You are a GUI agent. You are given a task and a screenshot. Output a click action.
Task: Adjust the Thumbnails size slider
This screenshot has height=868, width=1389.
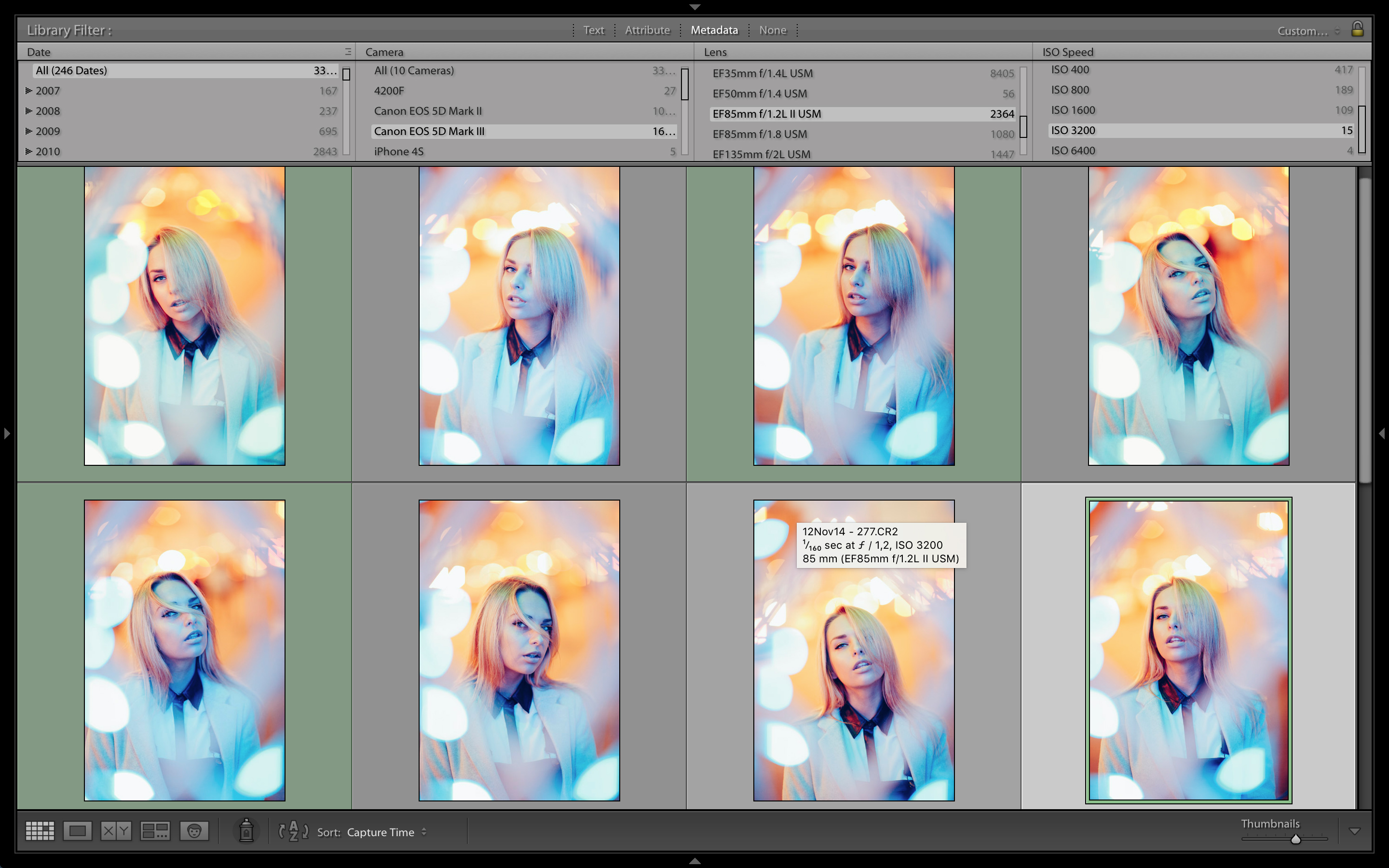pos(1295,839)
